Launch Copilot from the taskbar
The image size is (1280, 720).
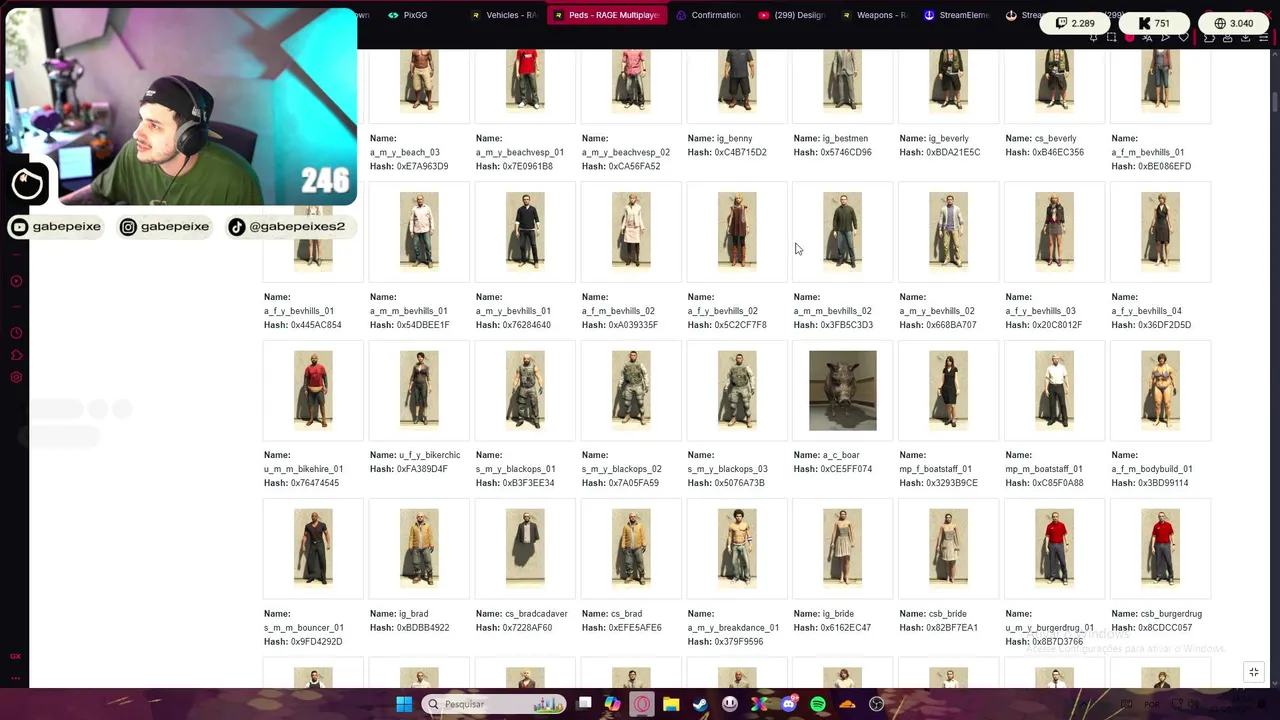612,704
